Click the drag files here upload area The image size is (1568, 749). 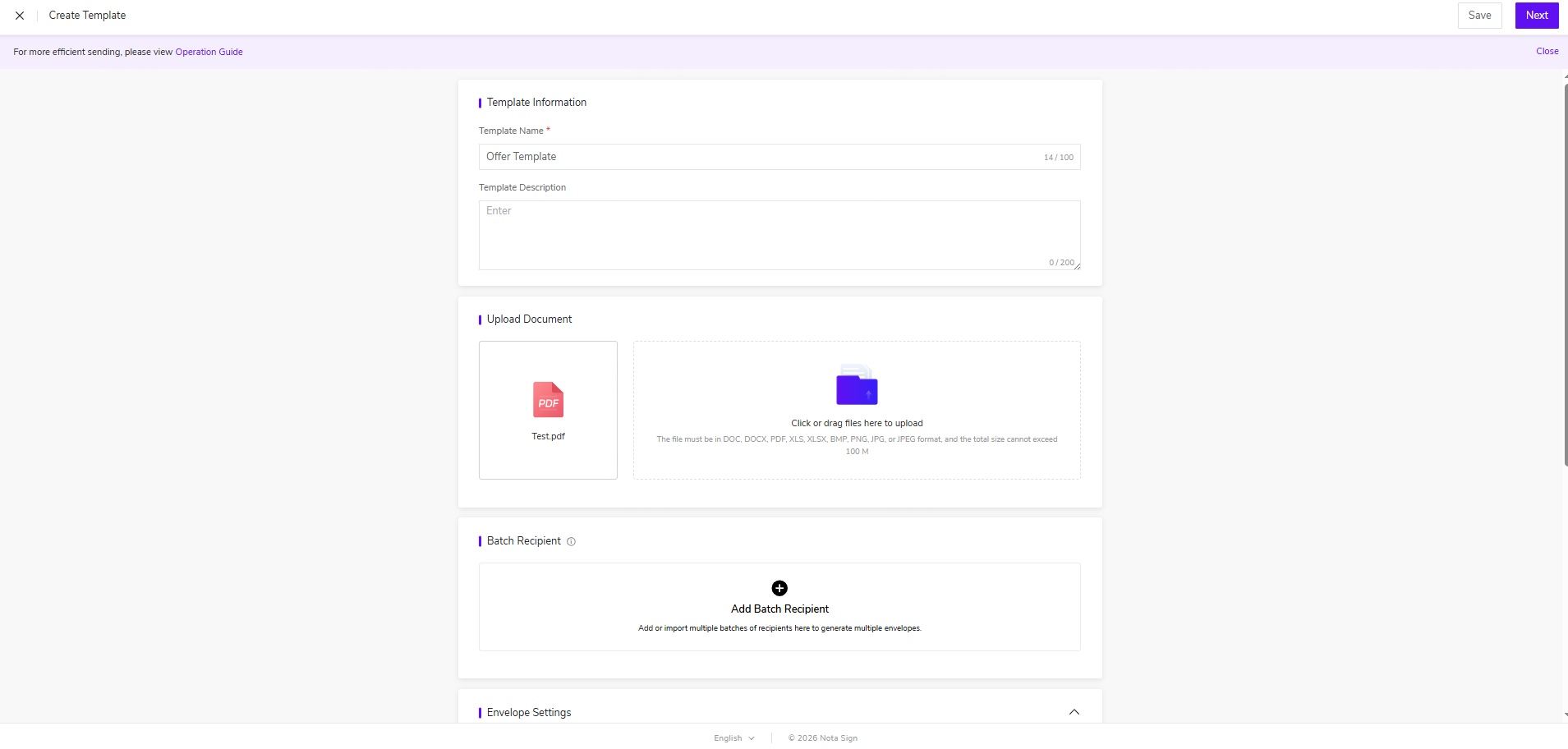(857, 410)
